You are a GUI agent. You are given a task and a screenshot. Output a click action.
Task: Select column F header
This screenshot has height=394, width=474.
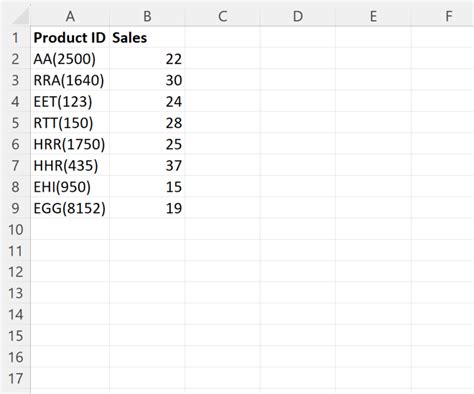(x=443, y=16)
